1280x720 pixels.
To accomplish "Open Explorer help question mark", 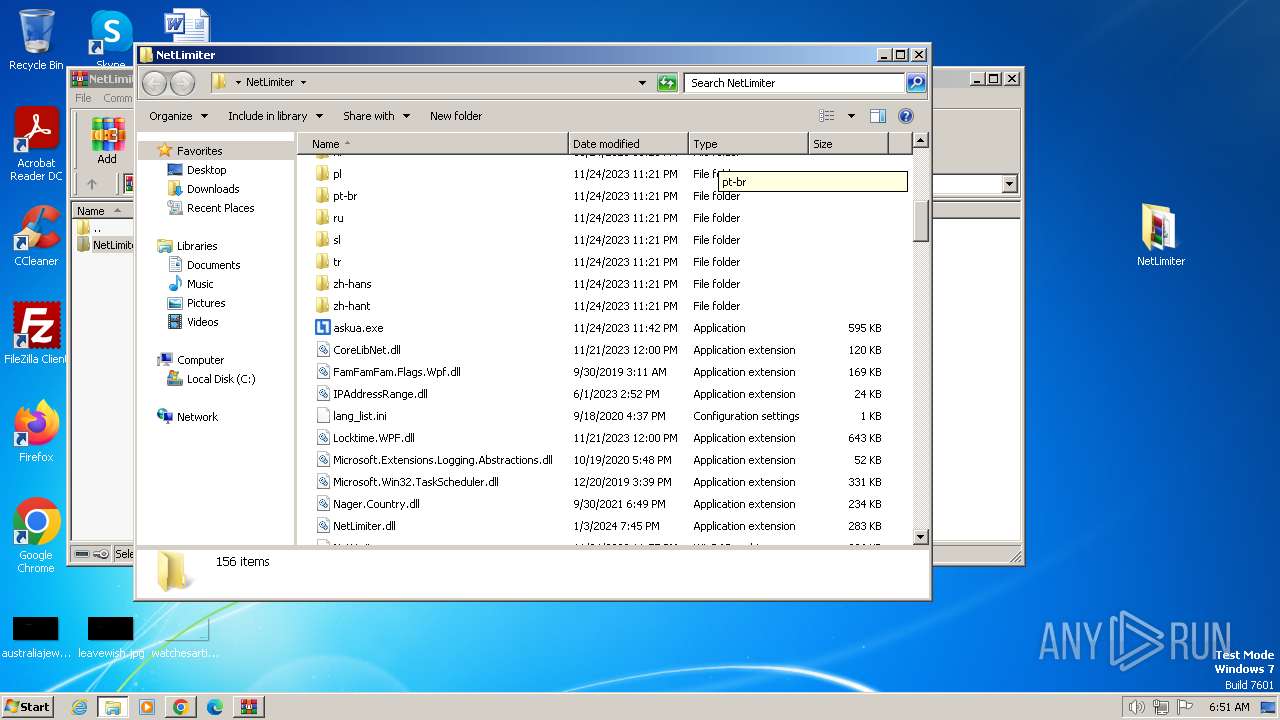I will 906,116.
